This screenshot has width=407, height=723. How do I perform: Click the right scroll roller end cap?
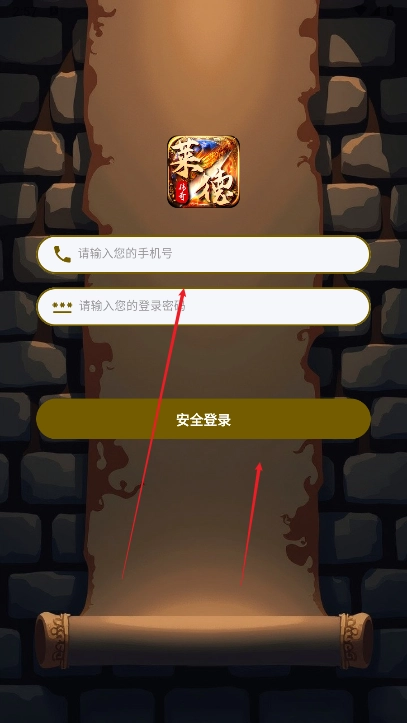356,640
